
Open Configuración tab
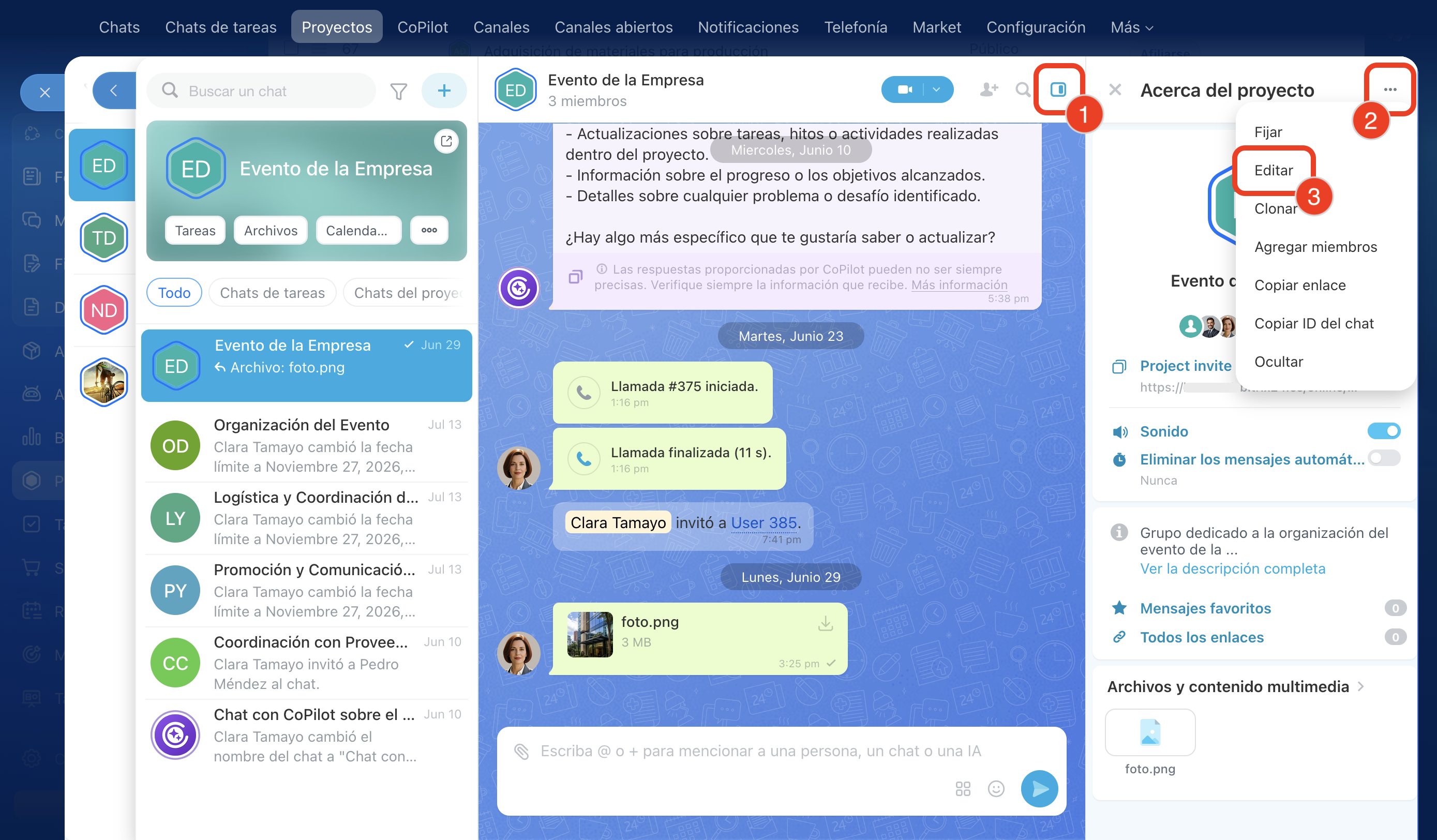coord(1036,27)
